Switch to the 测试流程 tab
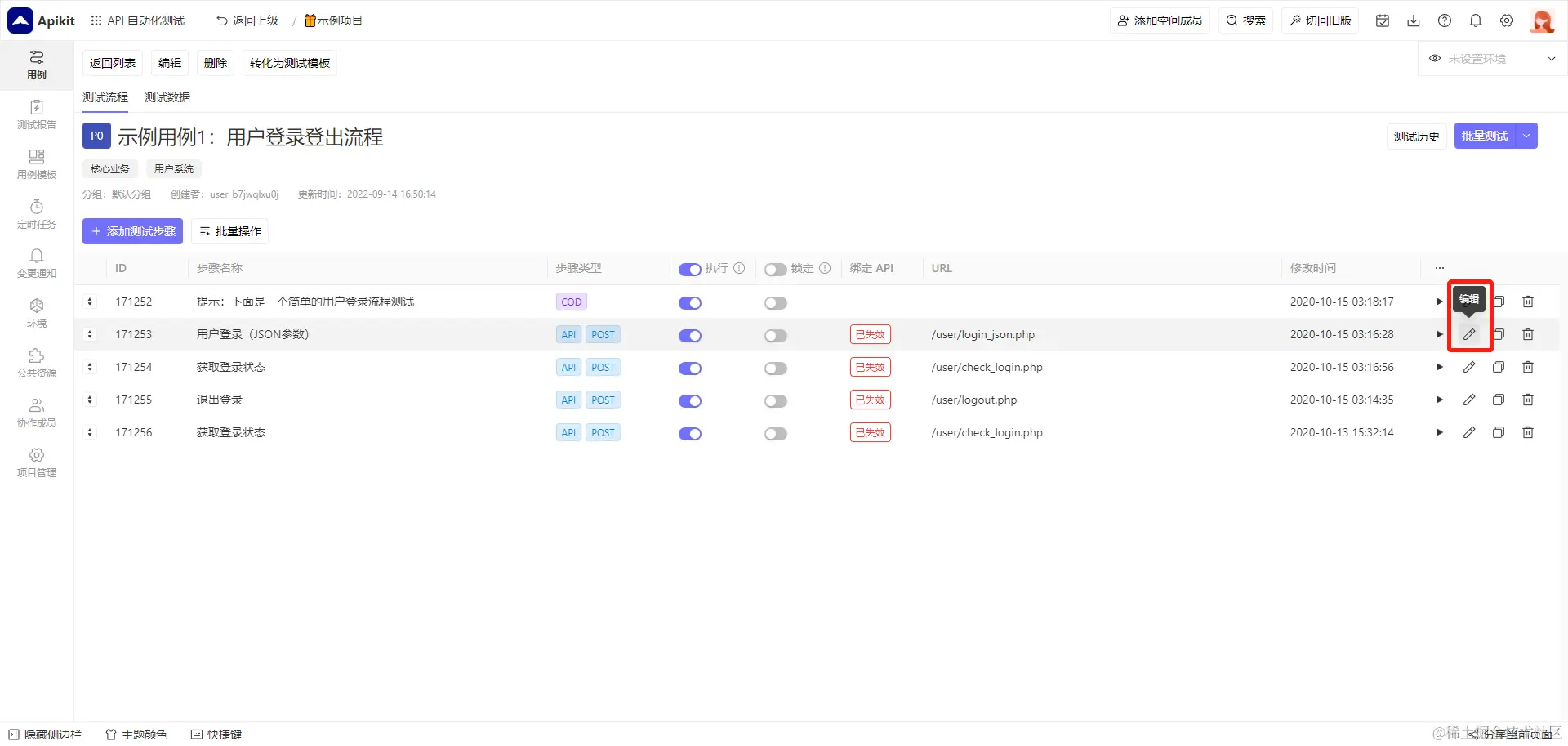Screen dimensions: 1568x746 coord(105,97)
